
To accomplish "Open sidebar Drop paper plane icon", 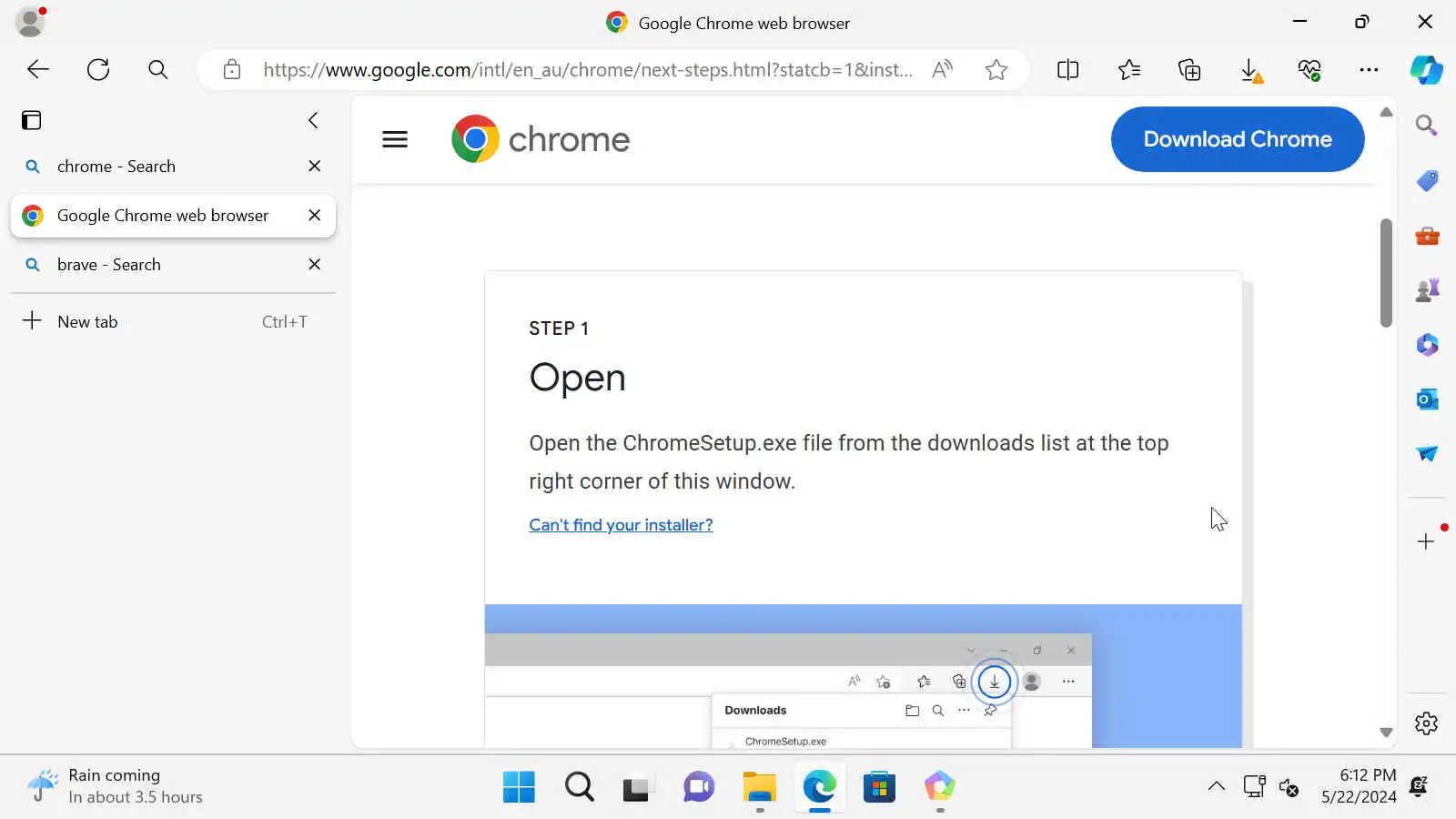I will 1427,454.
